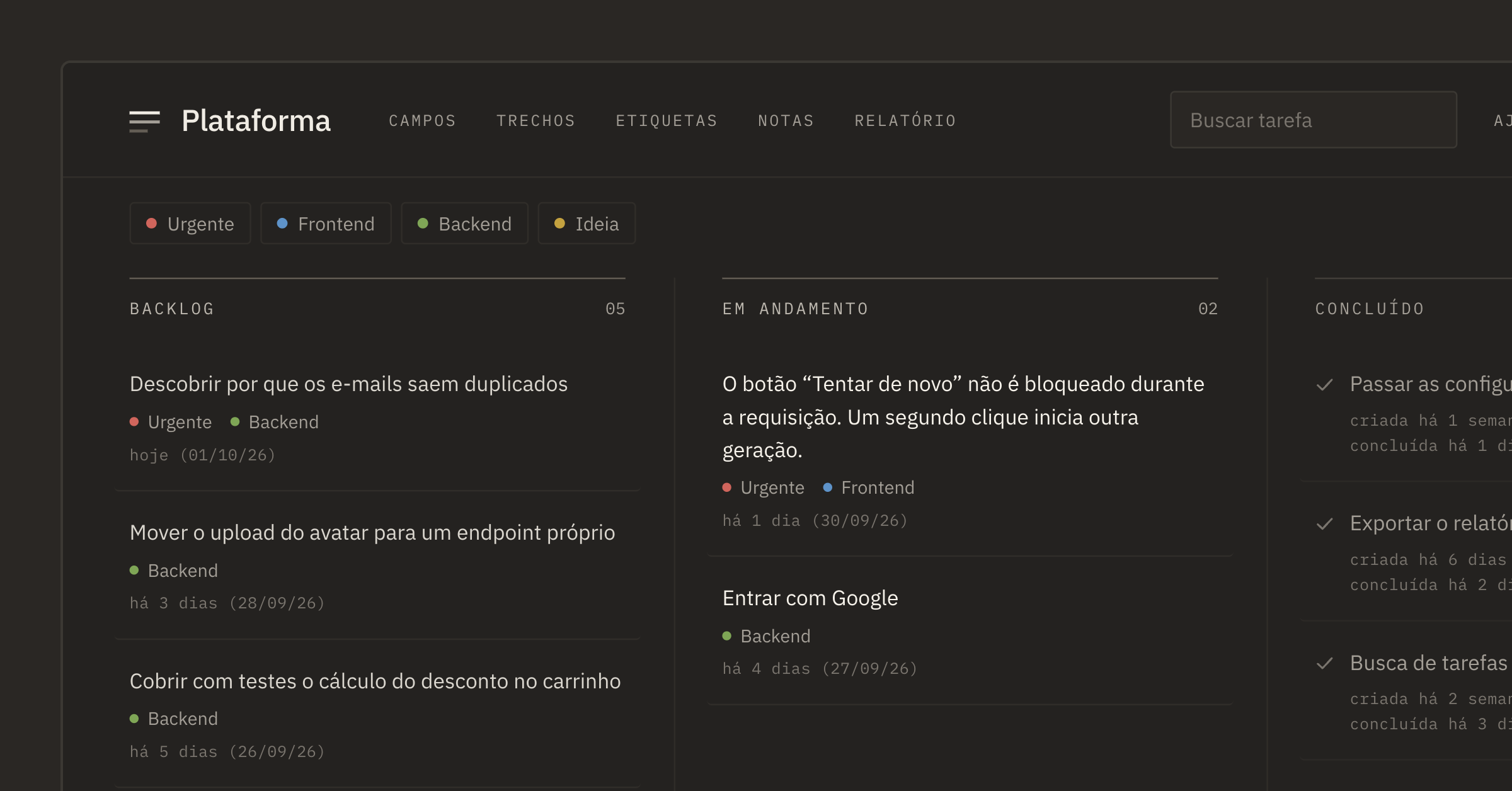
Task: Click Backend tag on avatar upload task
Action: (174, 571)
